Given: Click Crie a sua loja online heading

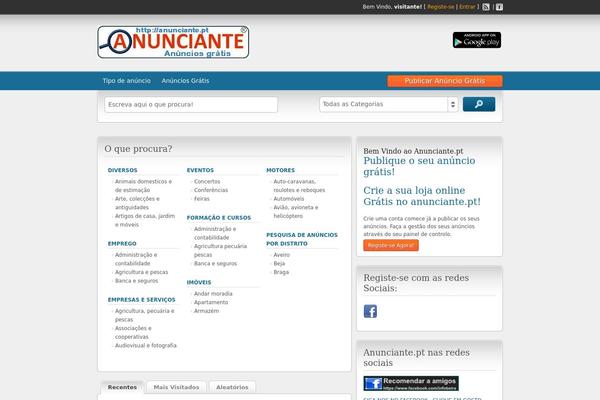Looking at the screenshot, I should [422, 196].
